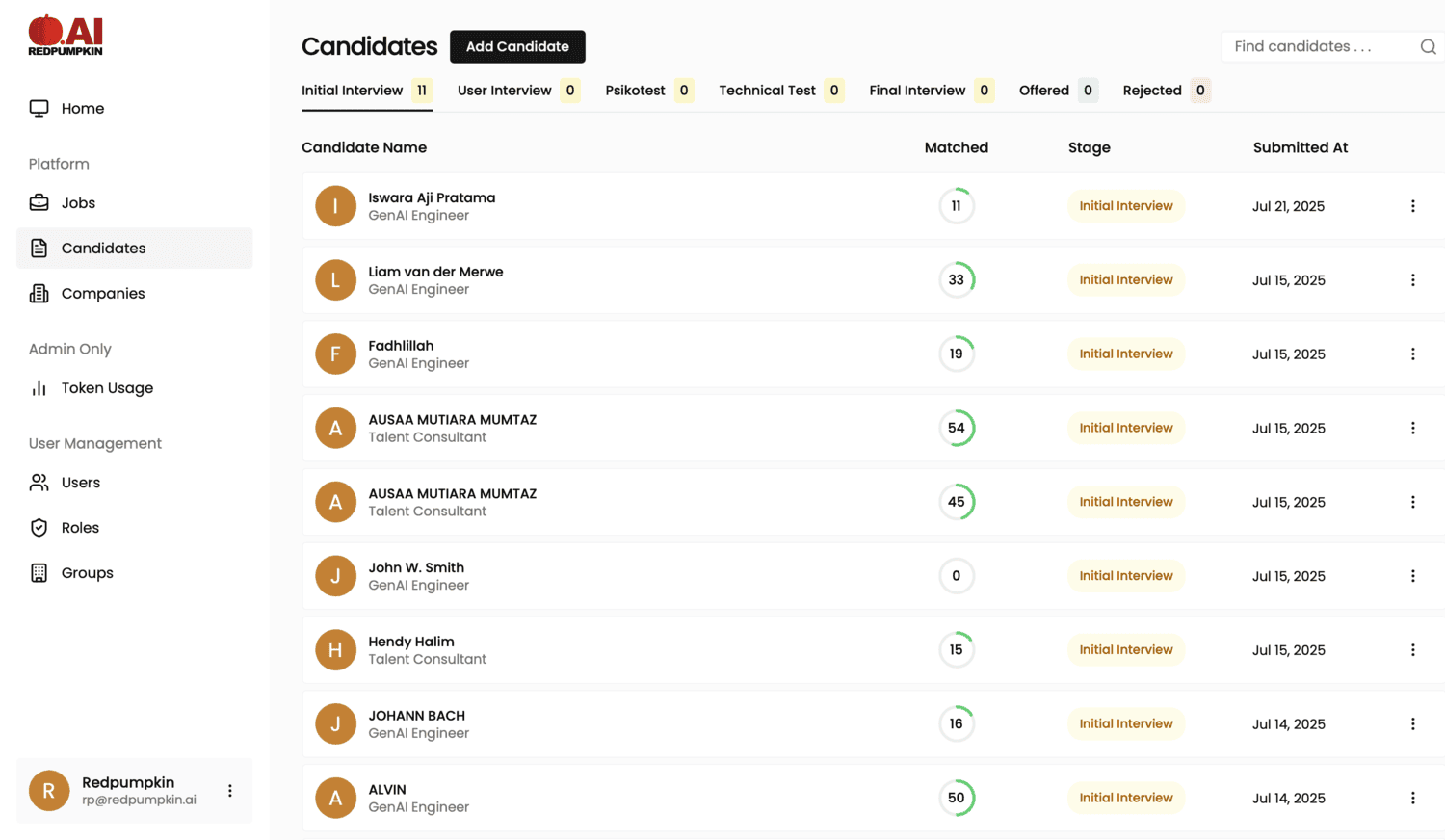1445x840 pixels.
Task: Open the options menu for Iswara Aji Pratama
Action: click(1413, 205)
